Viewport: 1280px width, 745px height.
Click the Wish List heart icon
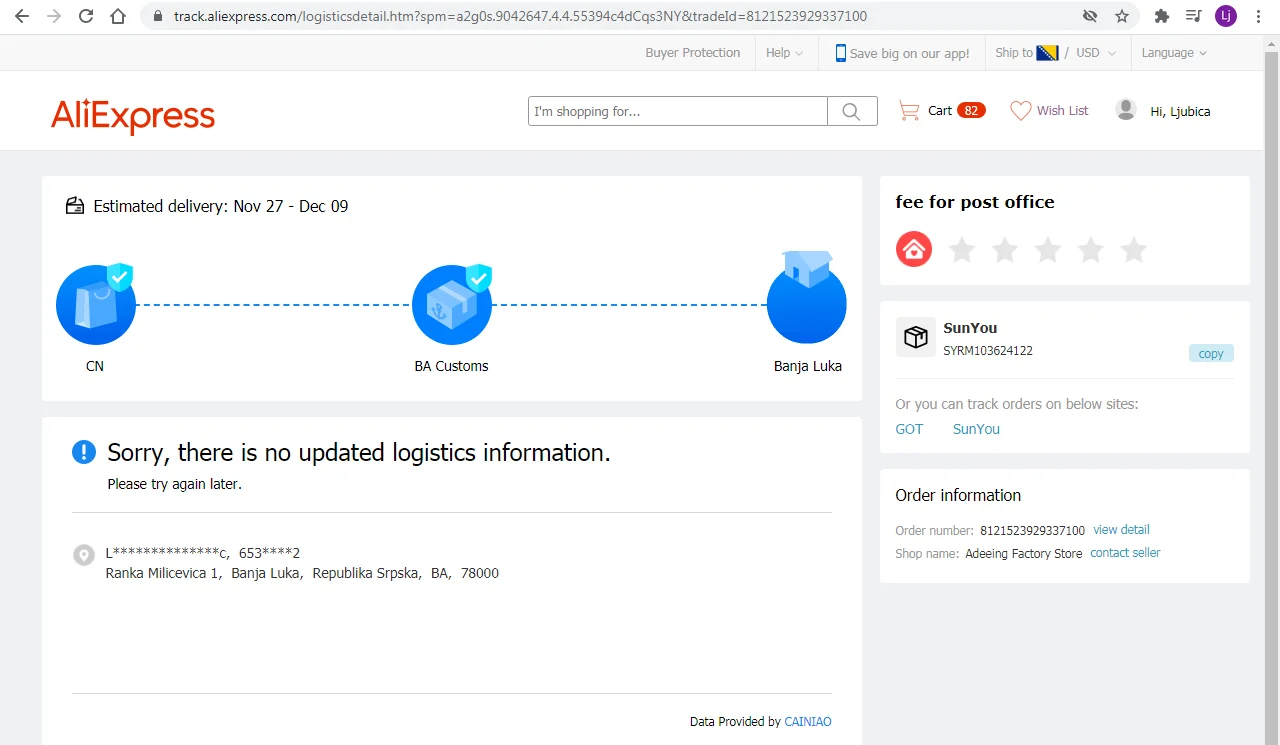pos(1020,111)
